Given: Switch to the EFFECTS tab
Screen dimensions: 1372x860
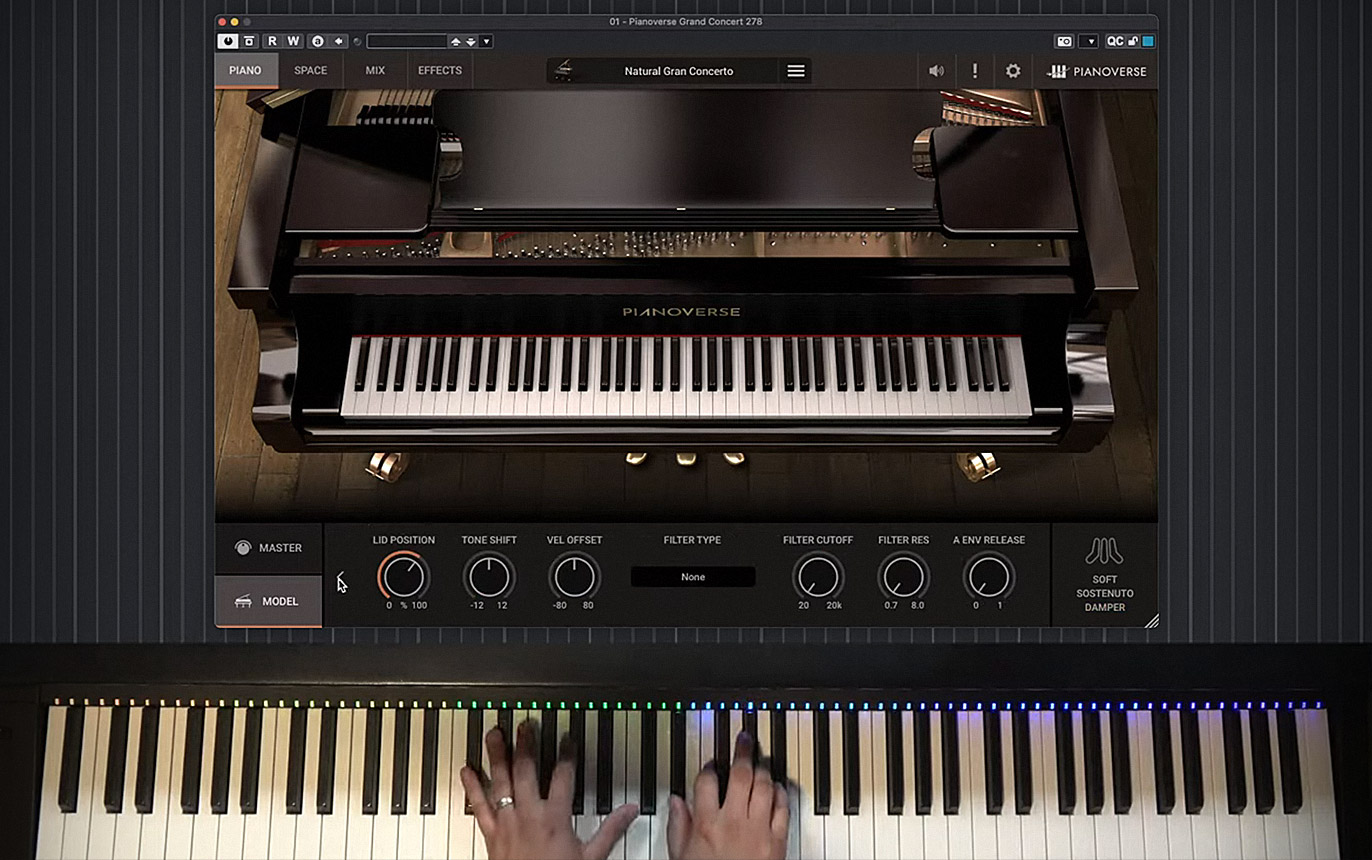Looking at the screenshot, I should [440, 71].
